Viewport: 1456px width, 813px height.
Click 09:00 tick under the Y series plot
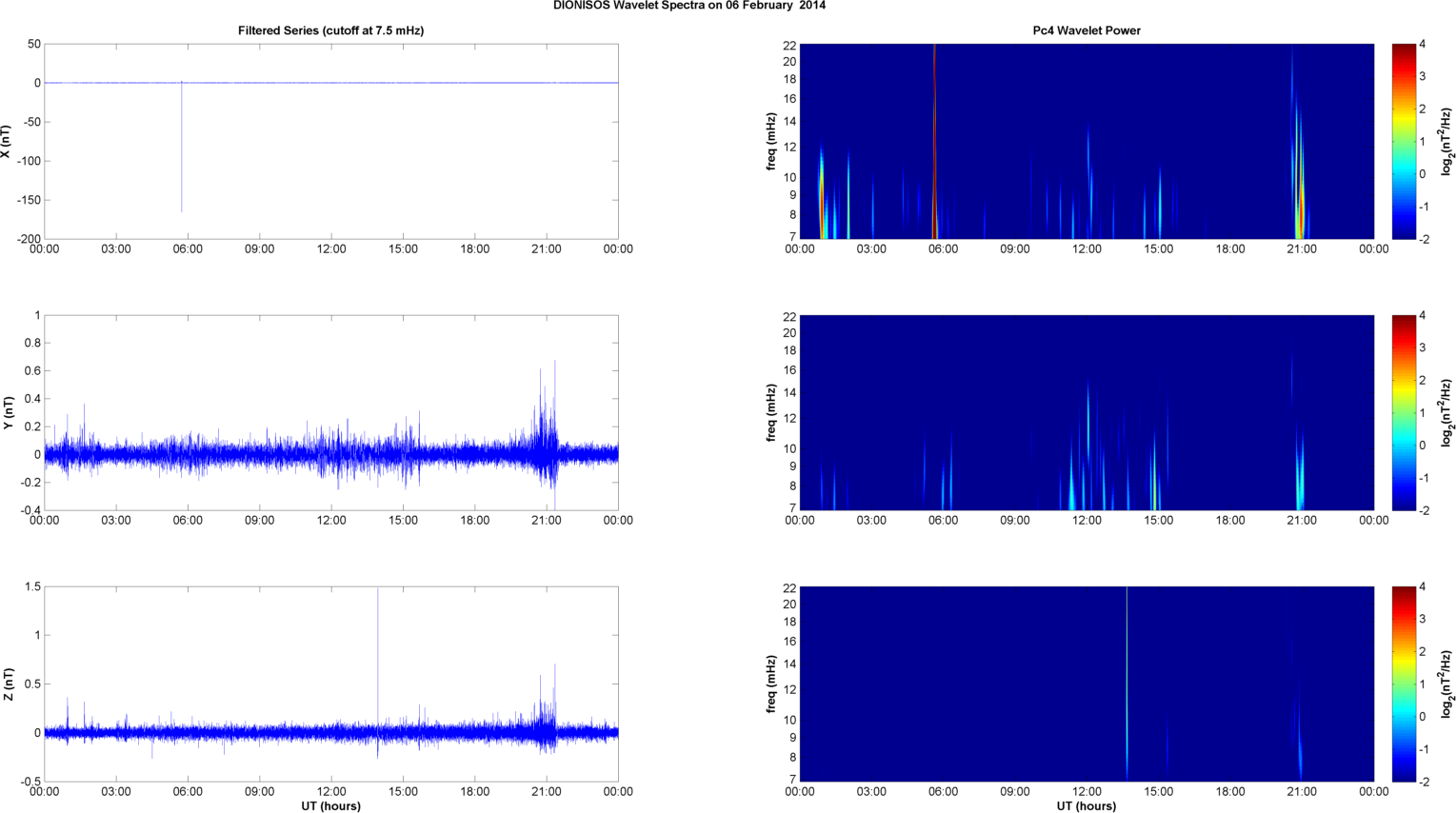click(259, 520)
